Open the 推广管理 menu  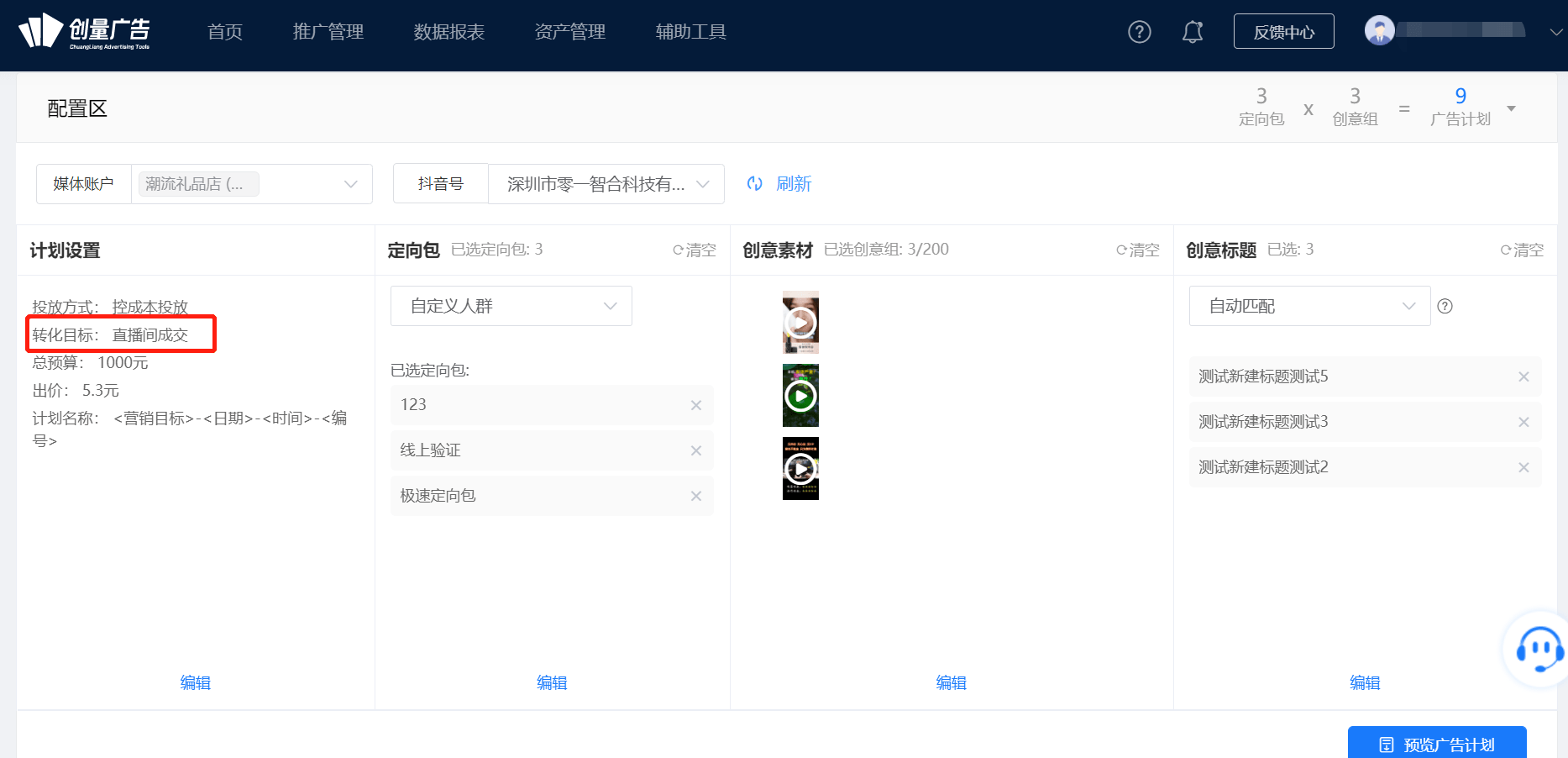(328, 32)
